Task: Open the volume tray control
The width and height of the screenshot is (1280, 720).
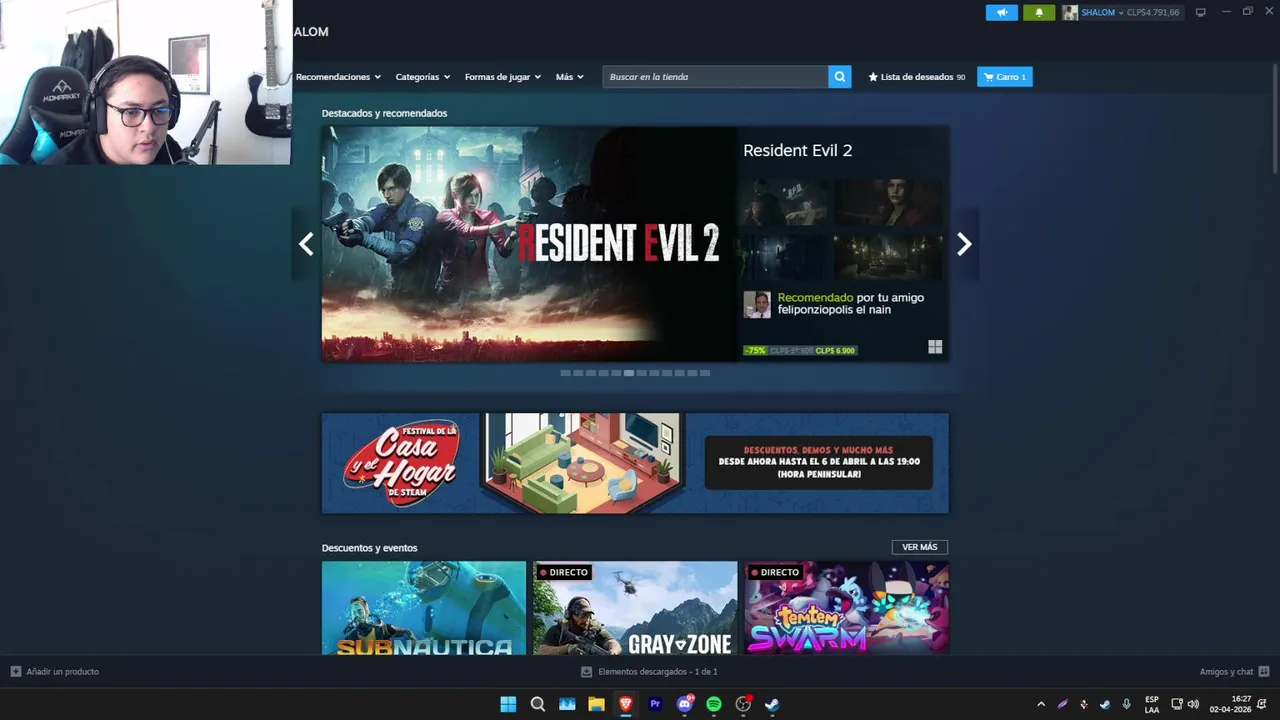Action: (x=1193, y=704)
